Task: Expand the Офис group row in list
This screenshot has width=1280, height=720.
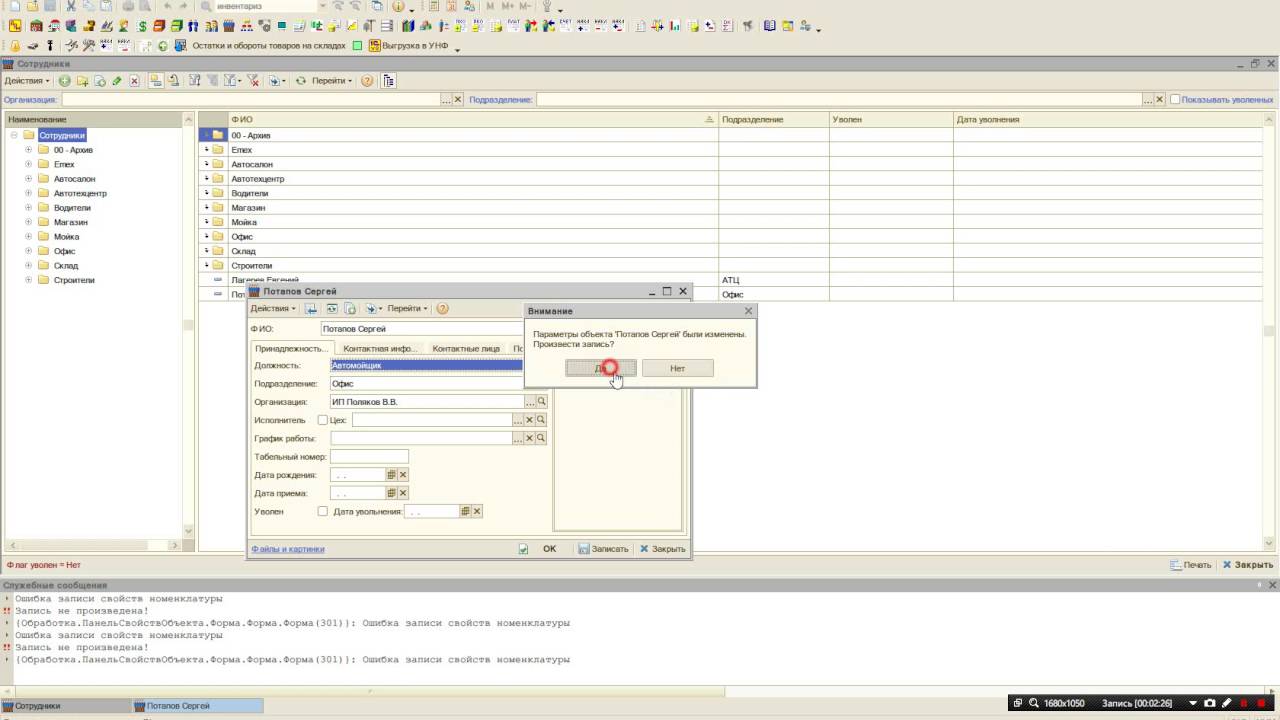Action: point(207,237)
